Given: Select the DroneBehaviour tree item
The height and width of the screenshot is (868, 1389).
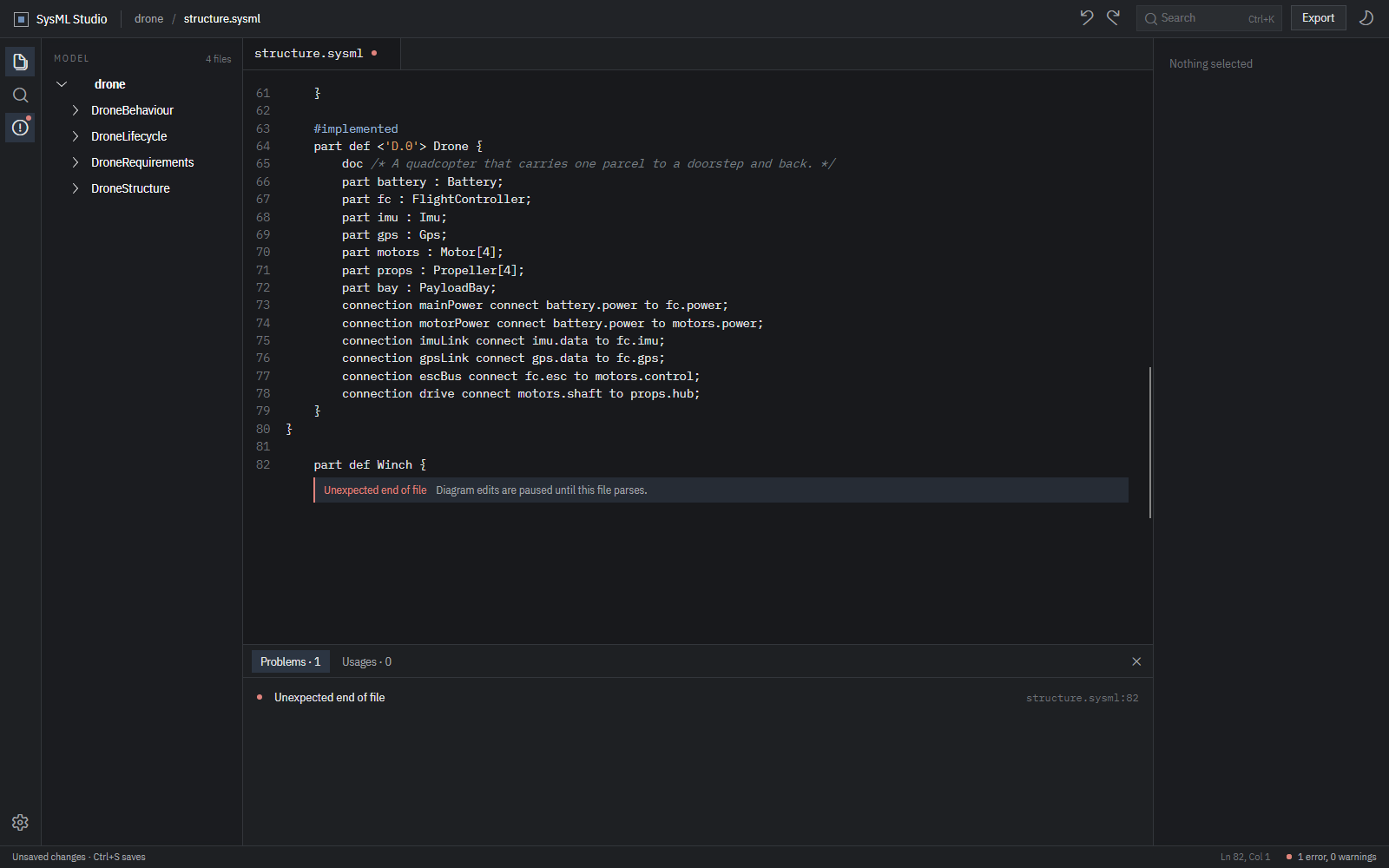Looking at the screenshot, I should coord(132,110).
